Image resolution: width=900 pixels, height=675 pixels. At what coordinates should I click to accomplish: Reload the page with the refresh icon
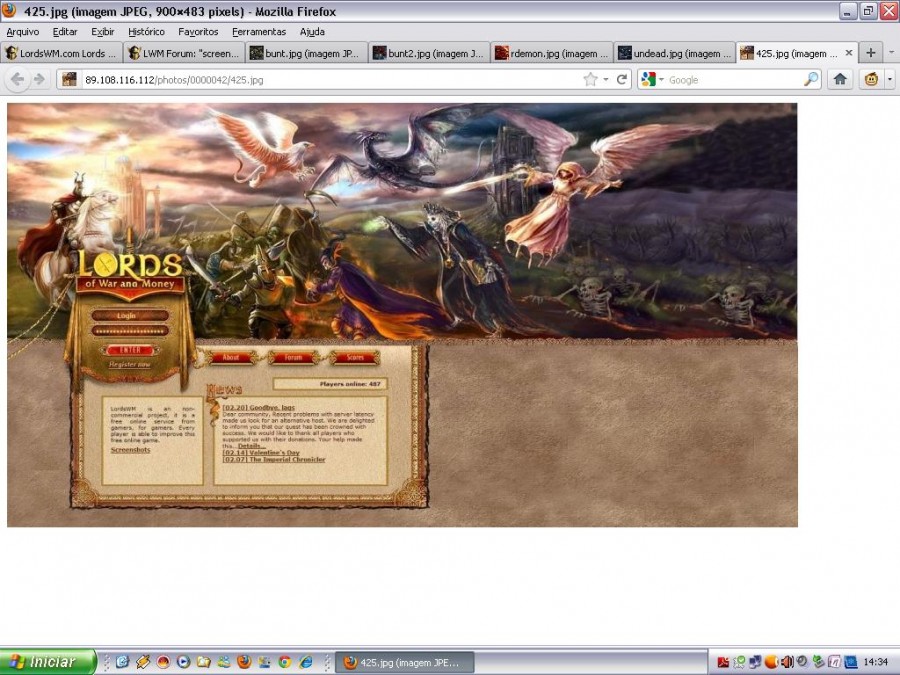pyautogui.click(x=622, y=79)
